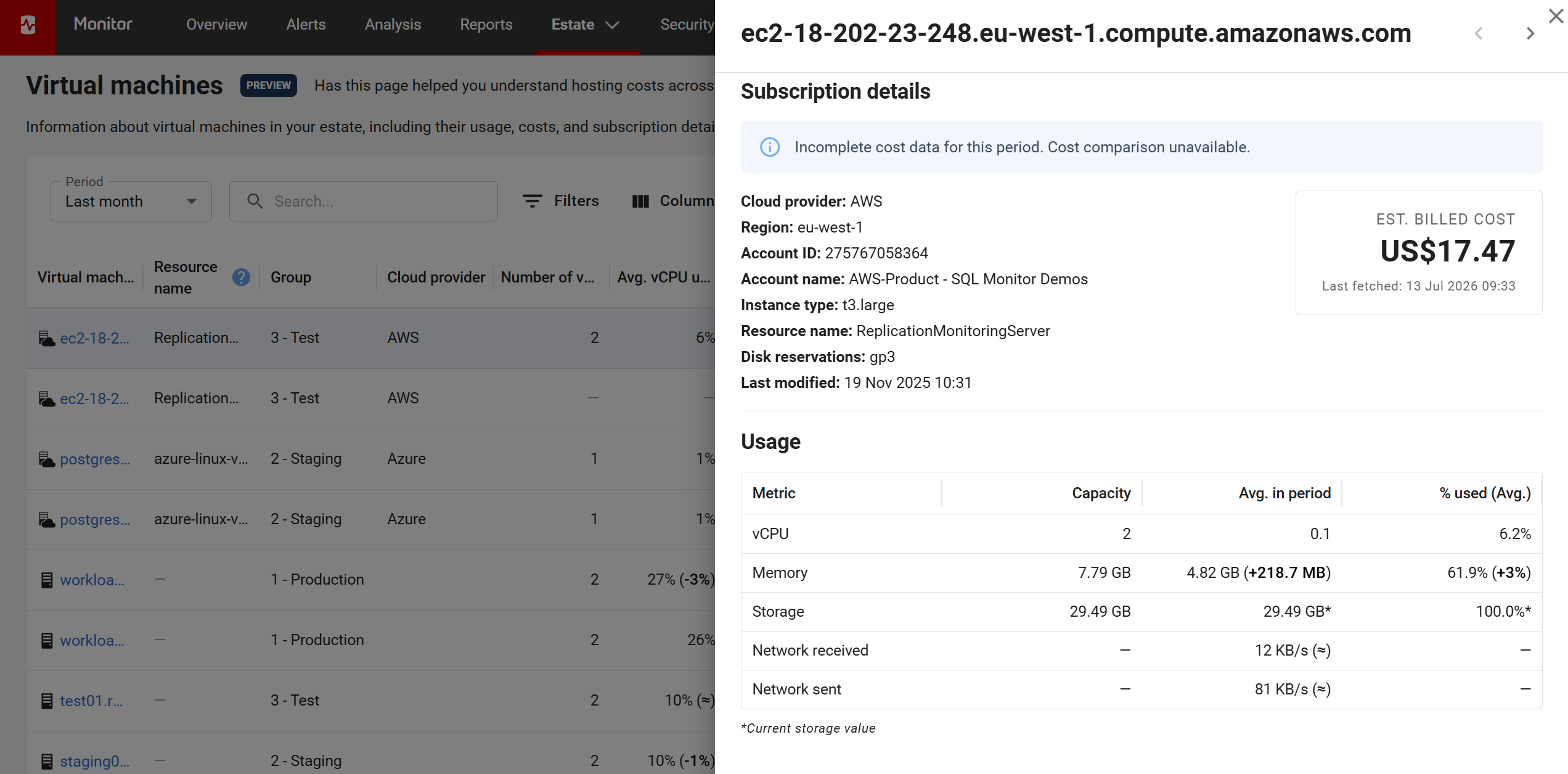The width and height of the screenshot is (1568, 774).
Task: Click server icon next to test01.r
Action: [47, 701]
